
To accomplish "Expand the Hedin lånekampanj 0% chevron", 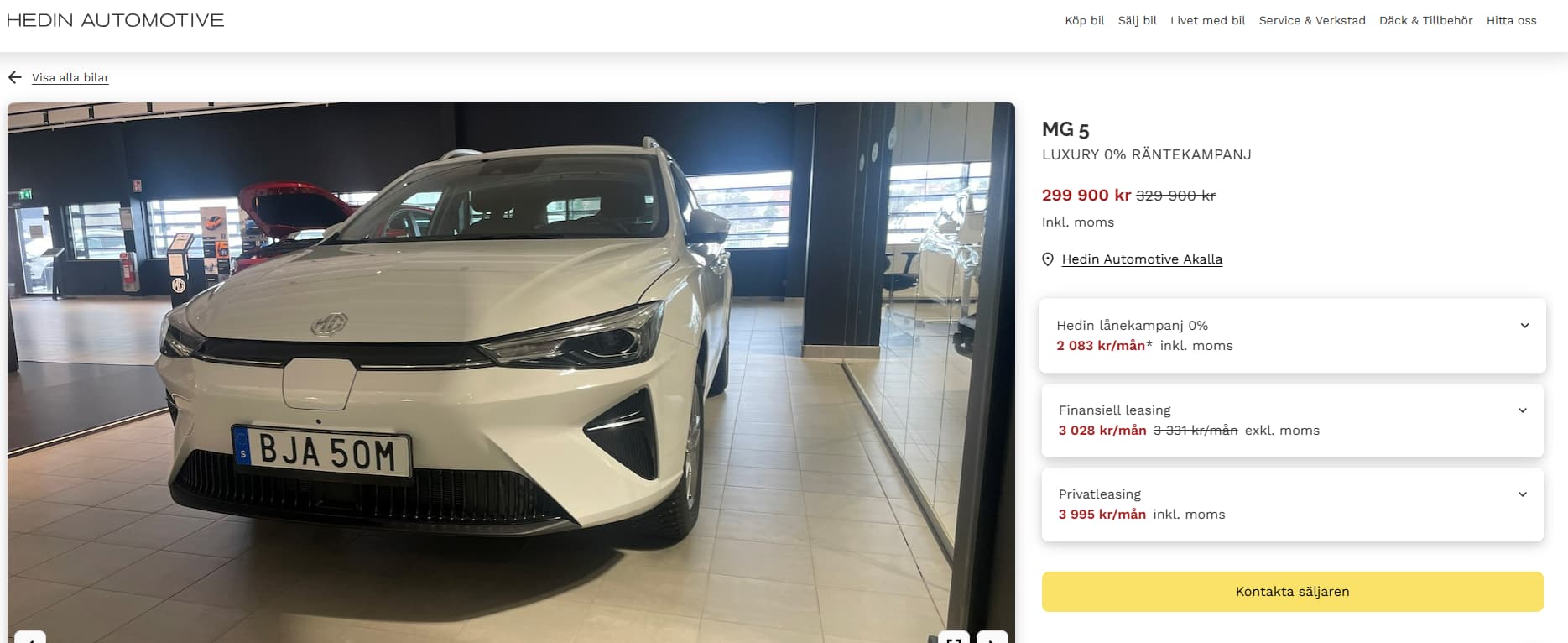I will [1524, 326].
